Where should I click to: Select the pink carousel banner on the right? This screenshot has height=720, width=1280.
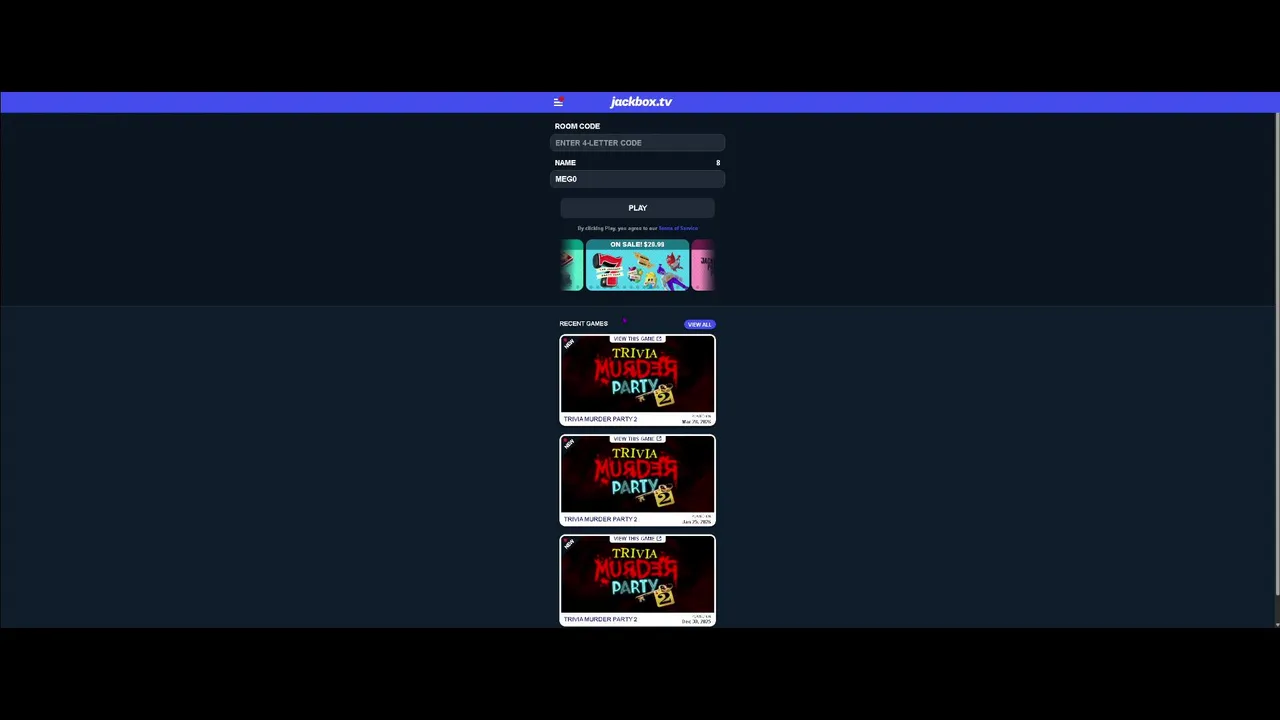point(703,265)
